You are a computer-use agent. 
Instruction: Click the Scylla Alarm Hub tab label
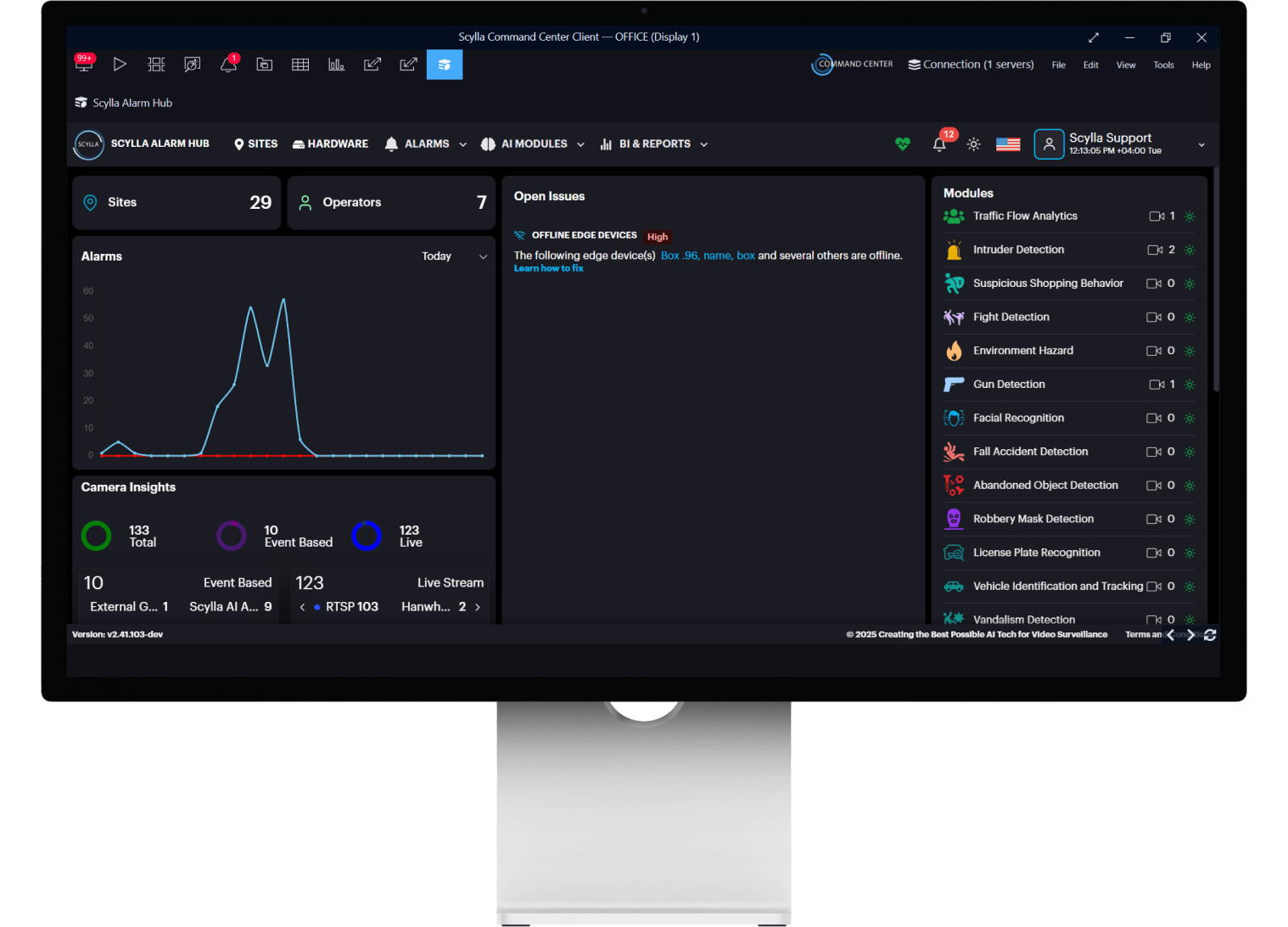tap(132, 103)
